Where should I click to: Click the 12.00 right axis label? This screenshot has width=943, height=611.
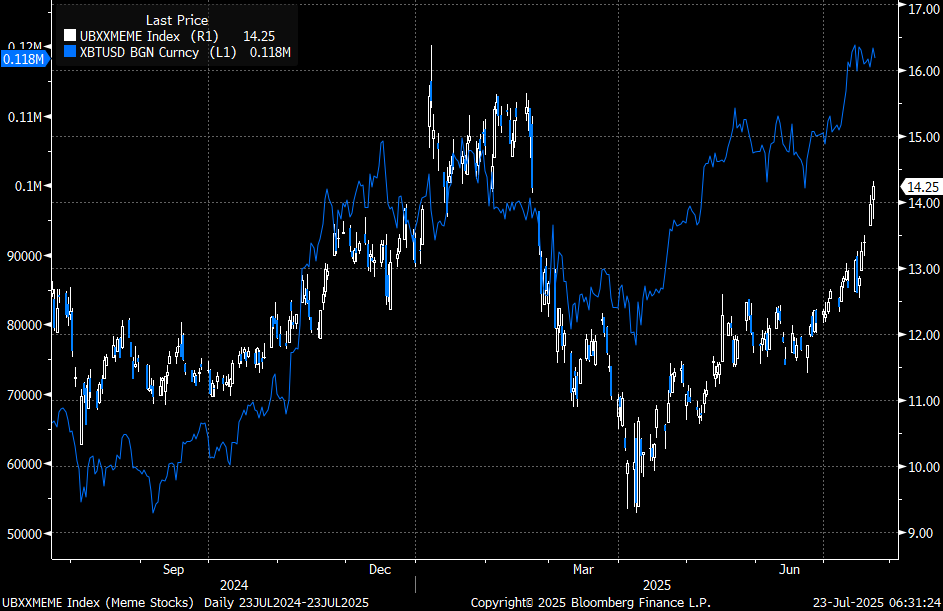[x=924, y=335]
